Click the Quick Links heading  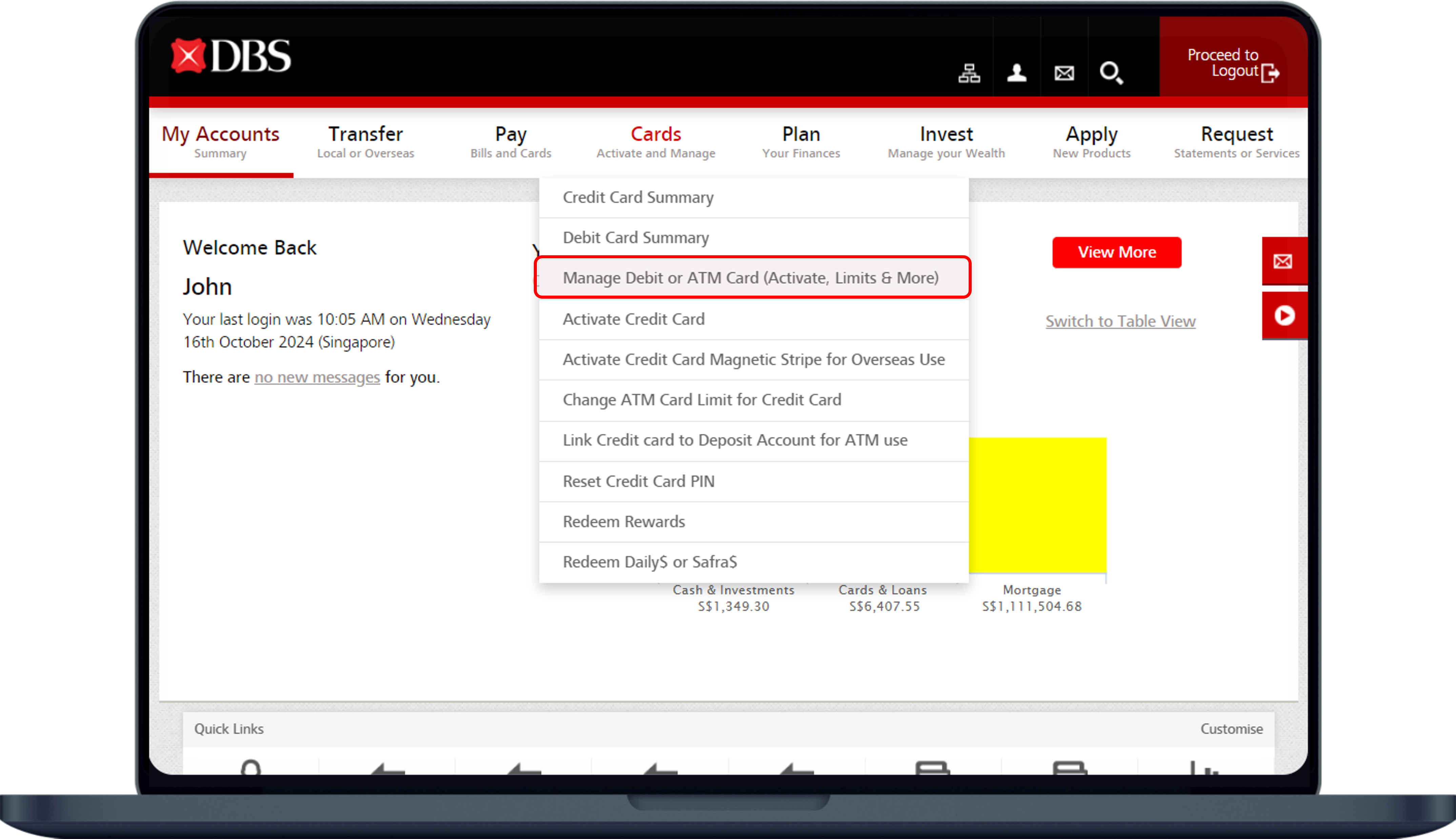point(229,729)
